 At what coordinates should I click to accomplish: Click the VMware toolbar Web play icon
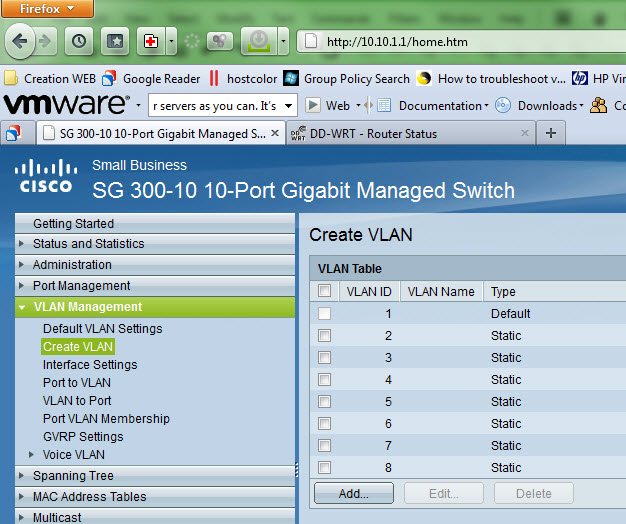coord(313,105)
